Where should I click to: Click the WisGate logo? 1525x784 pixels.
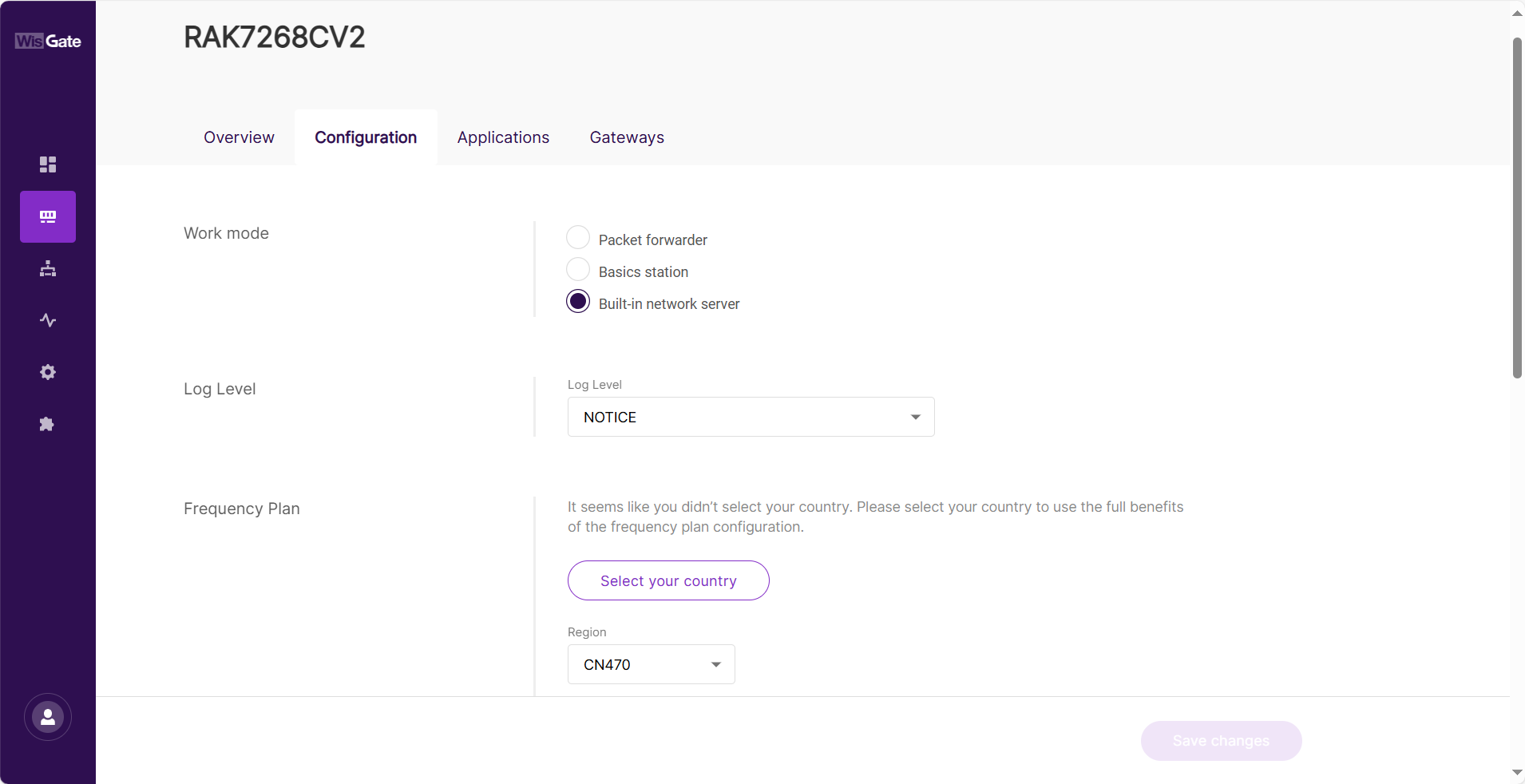tap(48, 41)
